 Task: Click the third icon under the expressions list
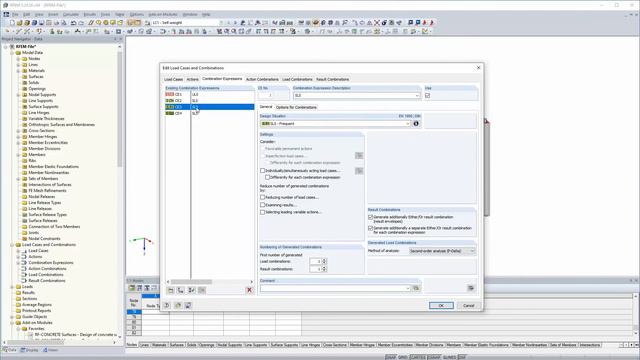coord(191,290)
